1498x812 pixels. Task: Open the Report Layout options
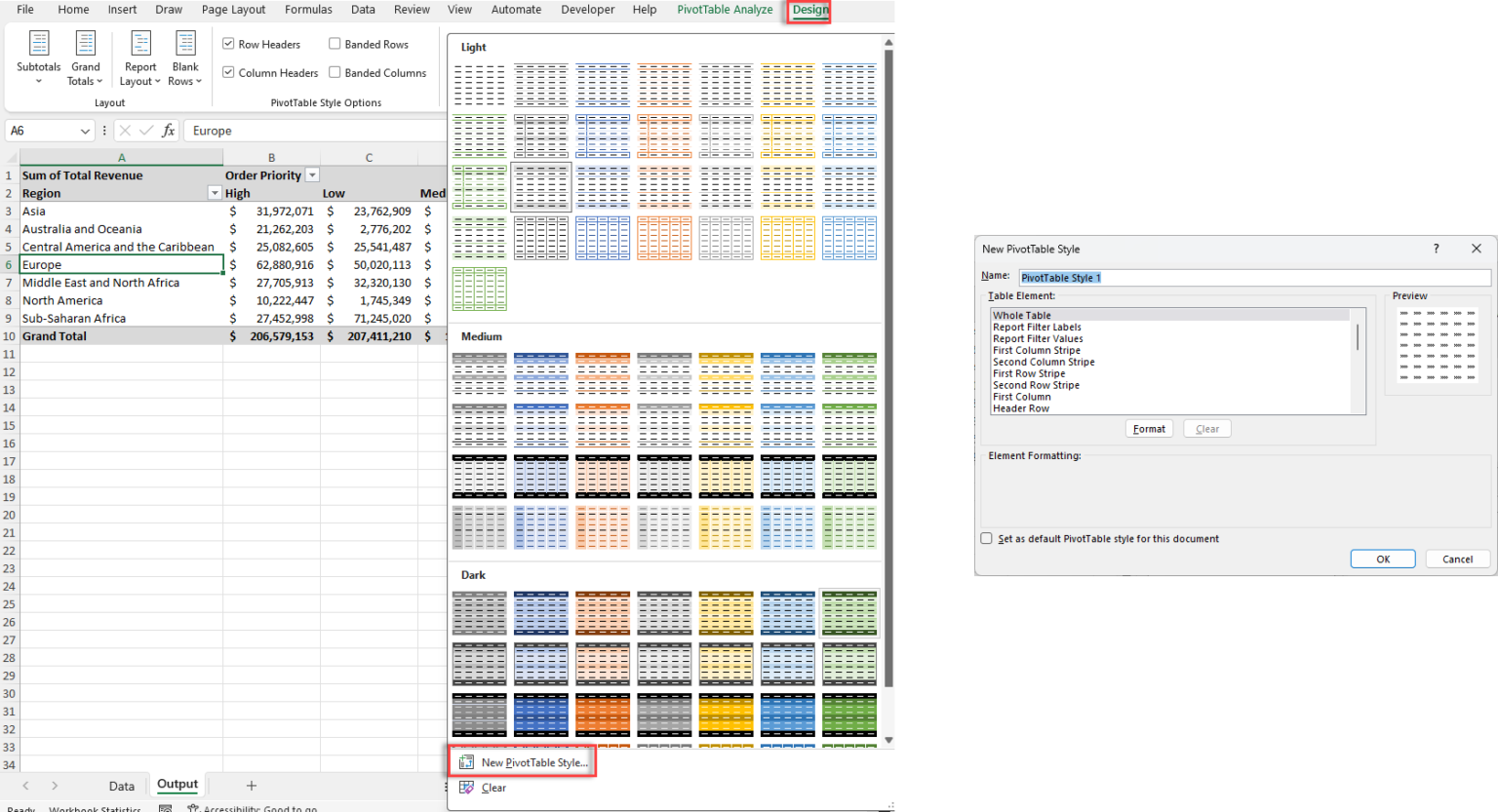139,57
